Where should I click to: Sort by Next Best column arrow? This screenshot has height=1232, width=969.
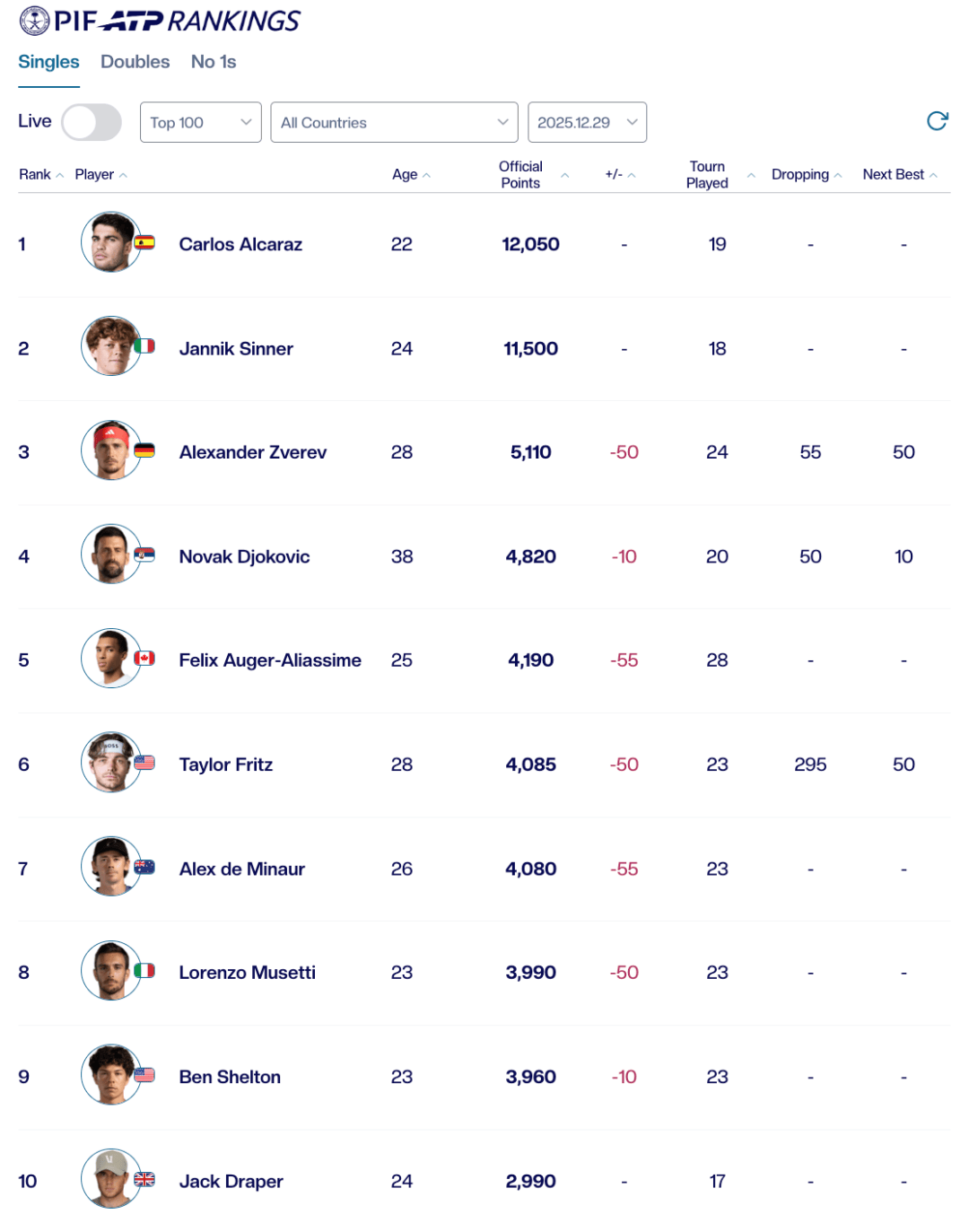[933, 175]
